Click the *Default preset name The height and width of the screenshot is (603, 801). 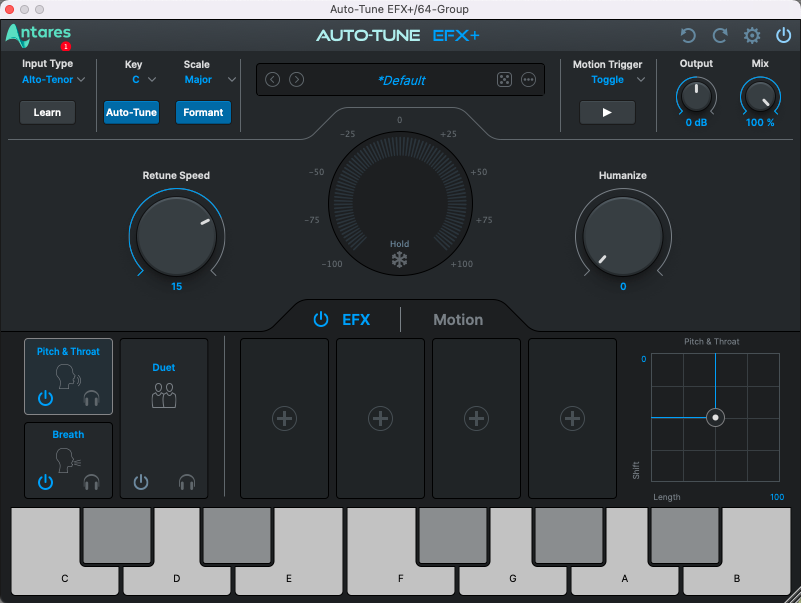pos(401,80)
